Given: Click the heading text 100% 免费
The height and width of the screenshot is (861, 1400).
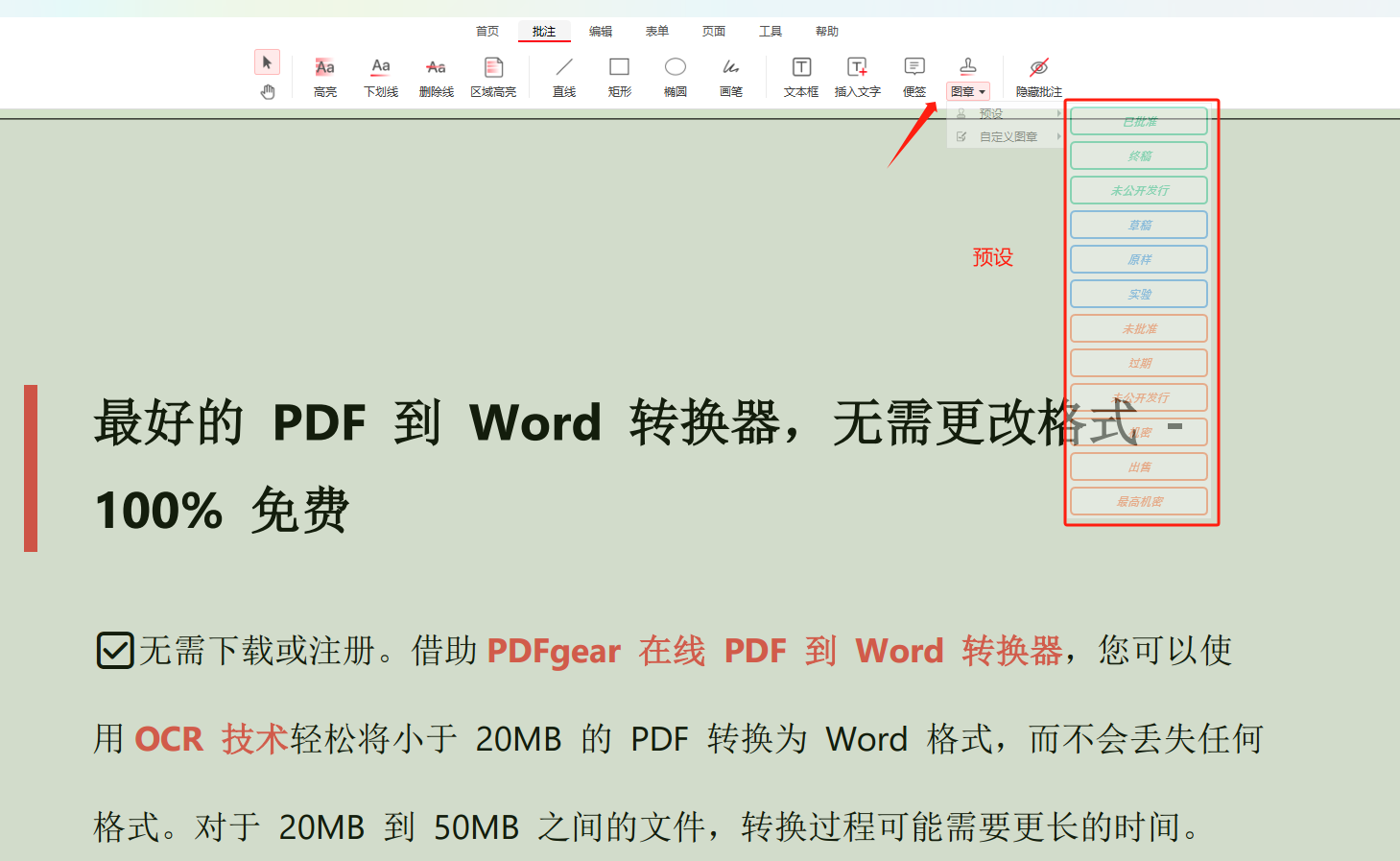Looking at the screenshot, I should coord(222,510).
